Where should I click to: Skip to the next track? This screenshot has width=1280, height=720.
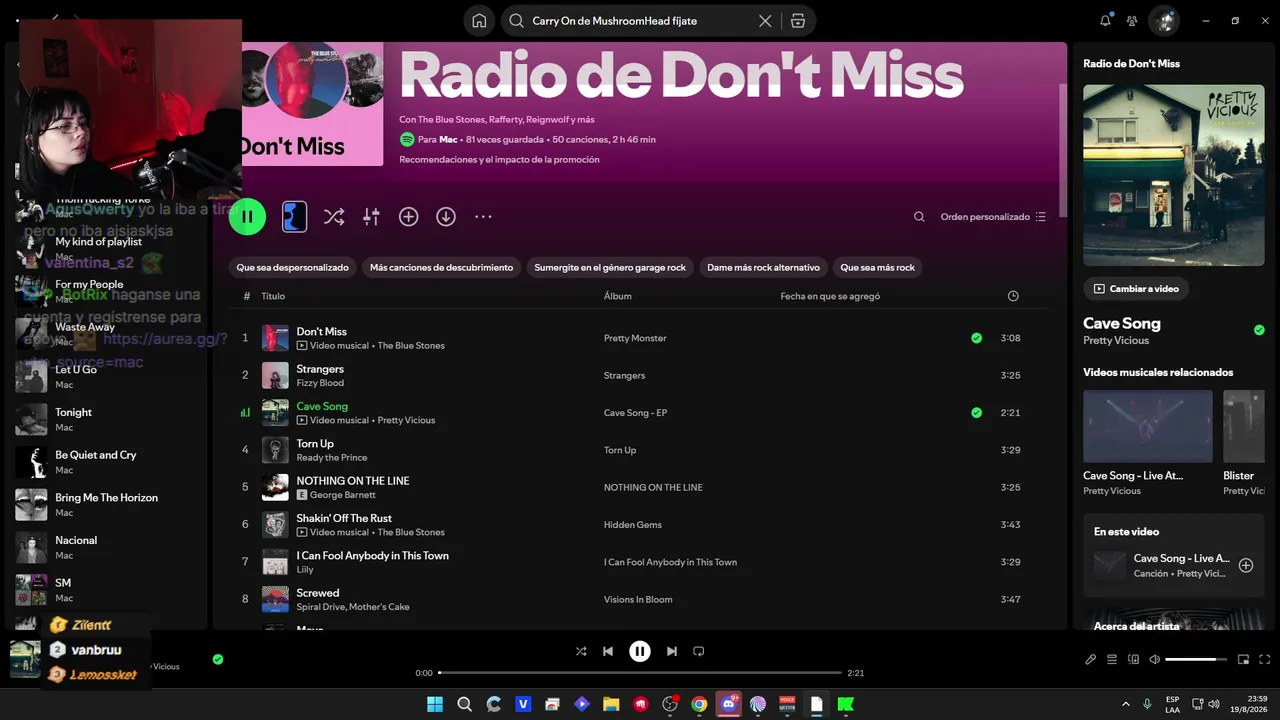672,651
